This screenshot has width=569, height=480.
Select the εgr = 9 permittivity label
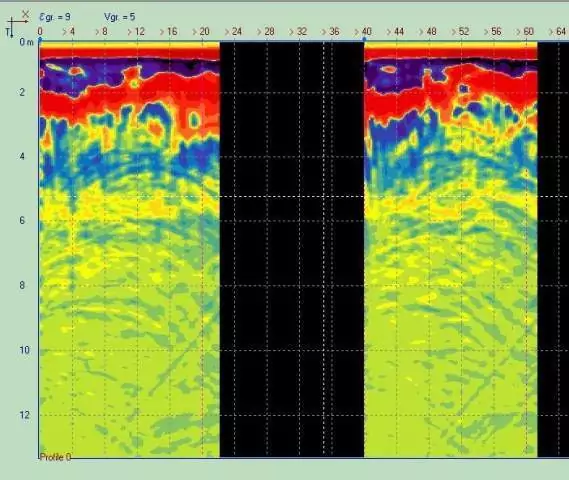tap(55, 17)
